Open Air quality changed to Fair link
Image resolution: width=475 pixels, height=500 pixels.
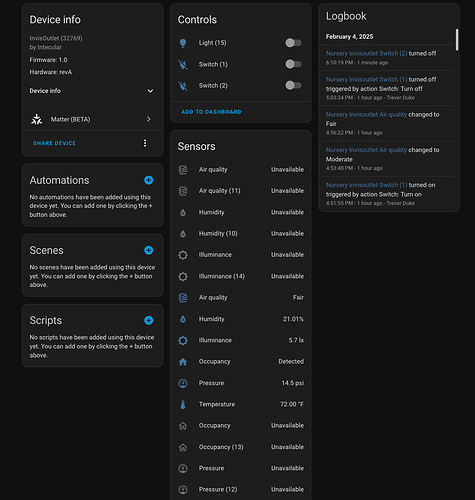tap(366, 115)
